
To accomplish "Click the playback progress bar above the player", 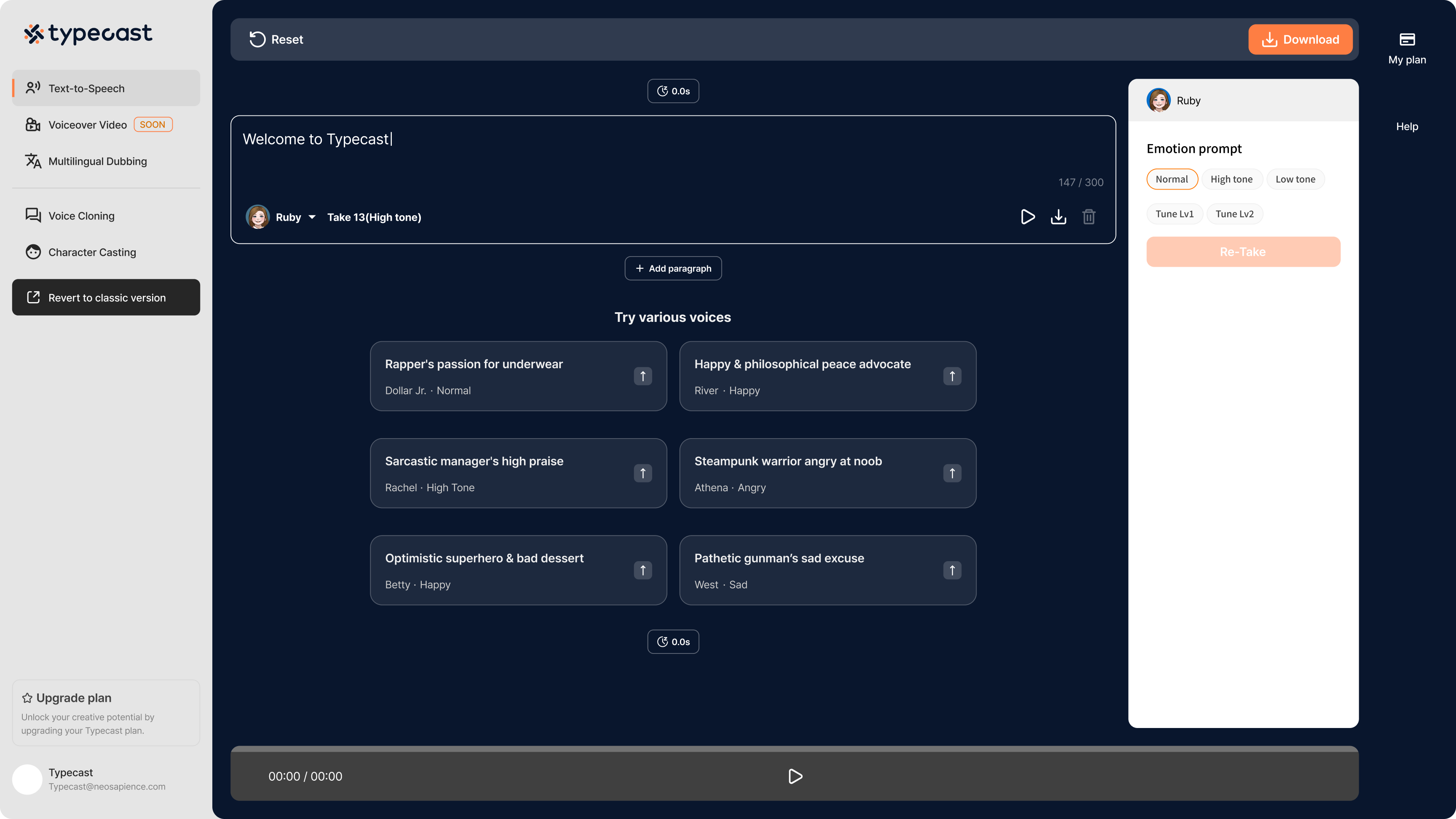I will click(x=794, y=749).
